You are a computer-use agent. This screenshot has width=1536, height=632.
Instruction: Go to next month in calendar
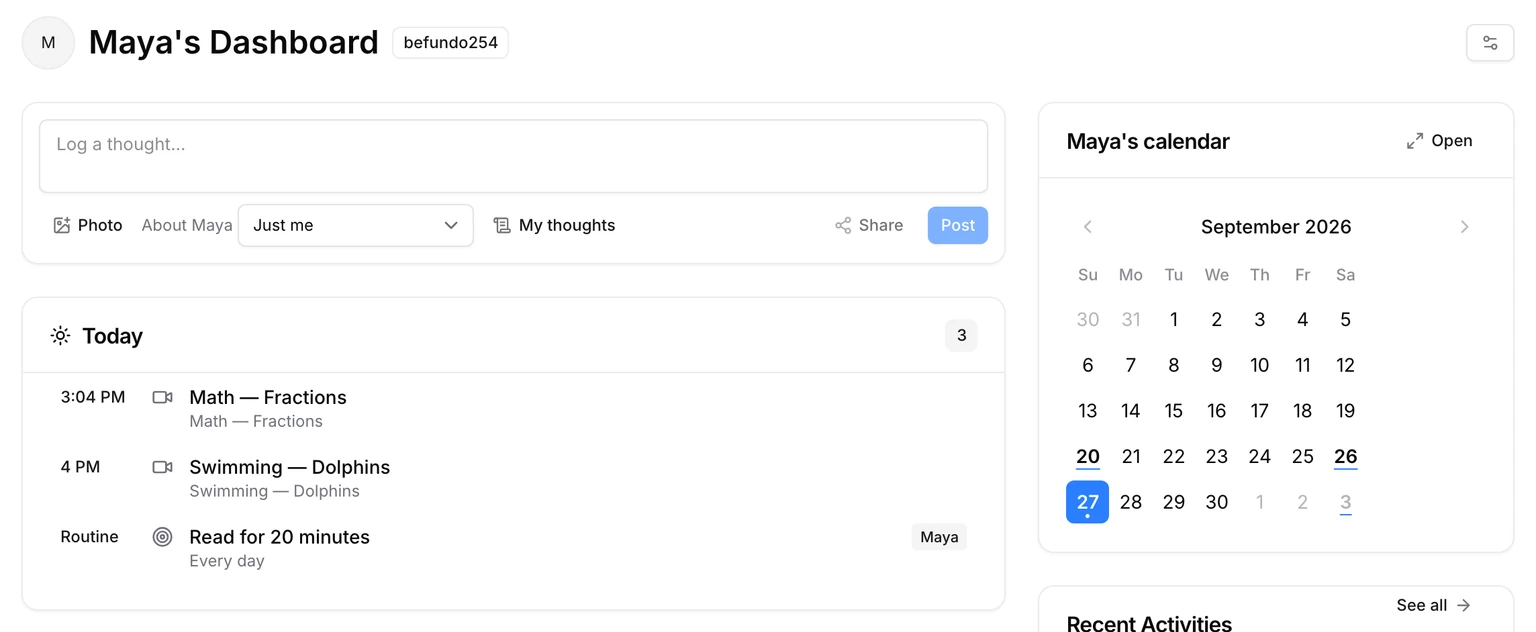click(1464, 227)
